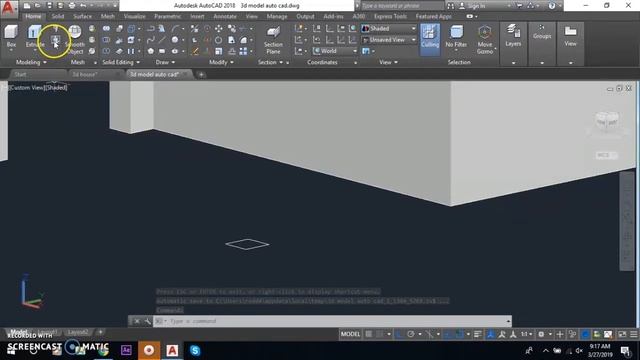Screen dimensions: 640x360
Task: Click the Array icon in Modify panel
Action: tap(243, 51)
